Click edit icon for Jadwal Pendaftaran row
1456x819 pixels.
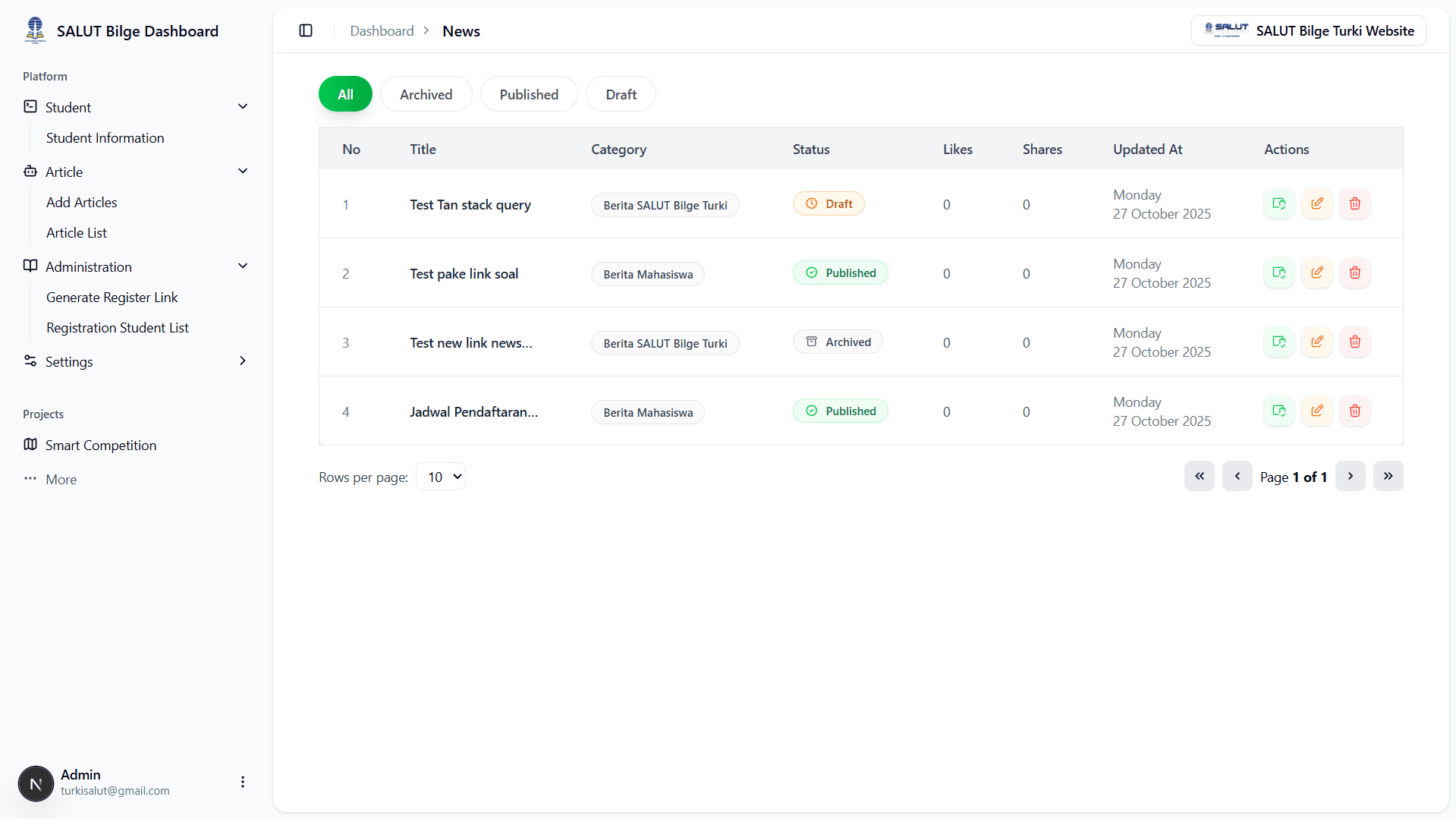[x=1316, y=411]
